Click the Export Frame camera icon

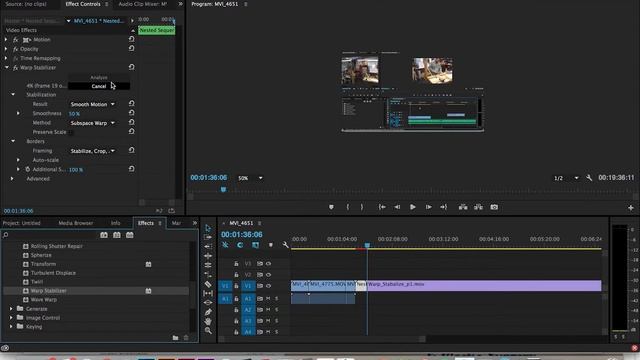[x=494, y=207]
